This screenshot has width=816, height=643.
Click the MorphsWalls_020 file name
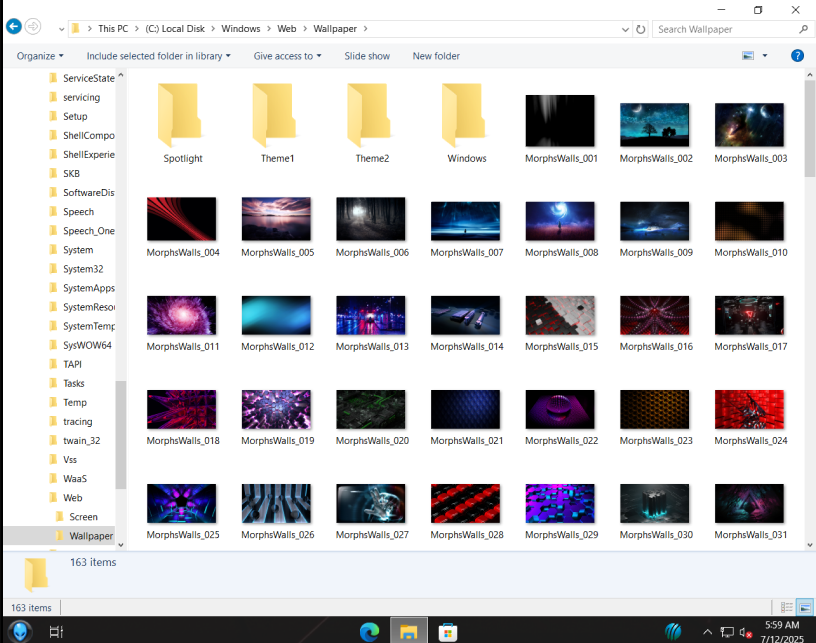[372, 441]
